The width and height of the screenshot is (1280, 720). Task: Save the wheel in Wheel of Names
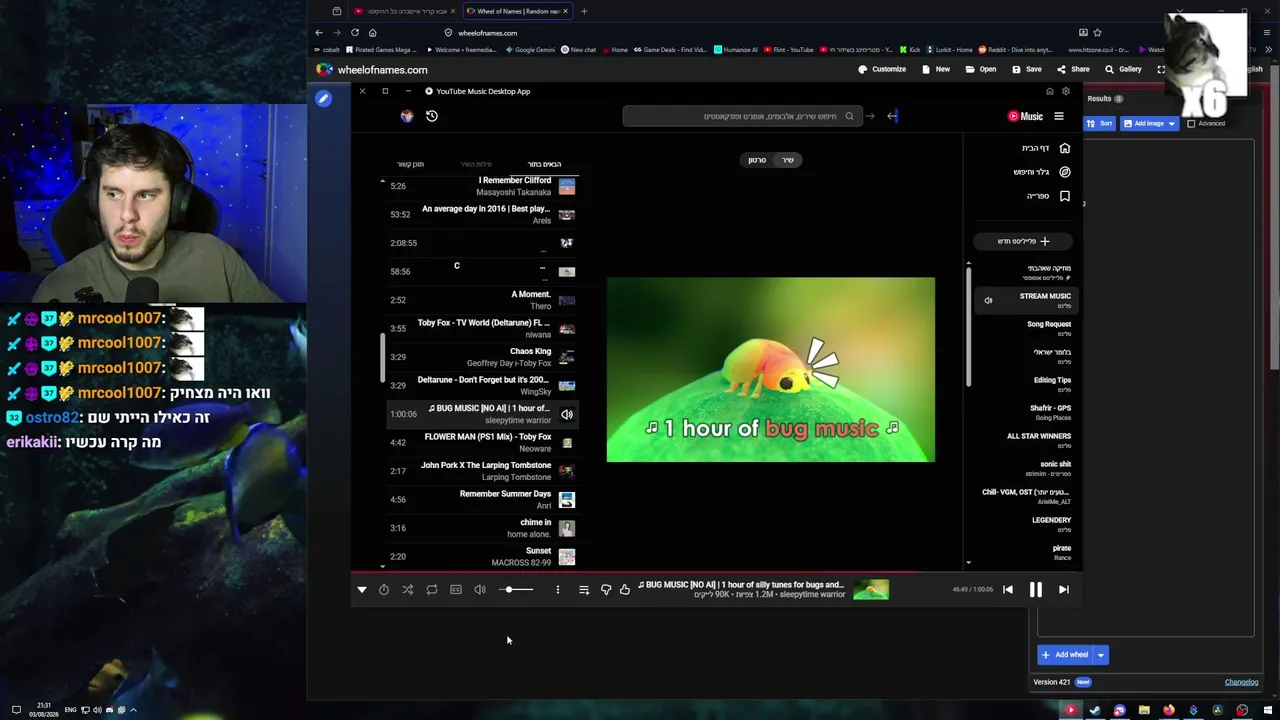tap(1027, 70)
